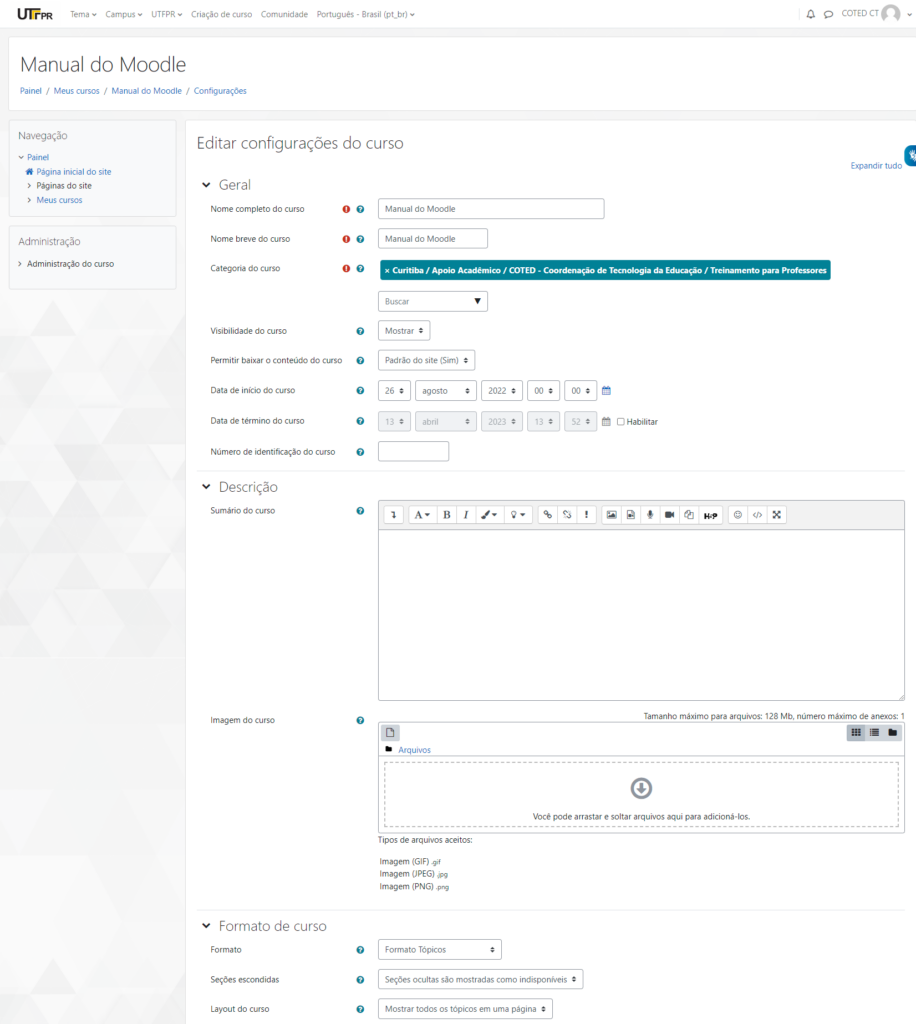
Task: Insert an image via the editor toolbar
Action: click(x=611, y=515)
